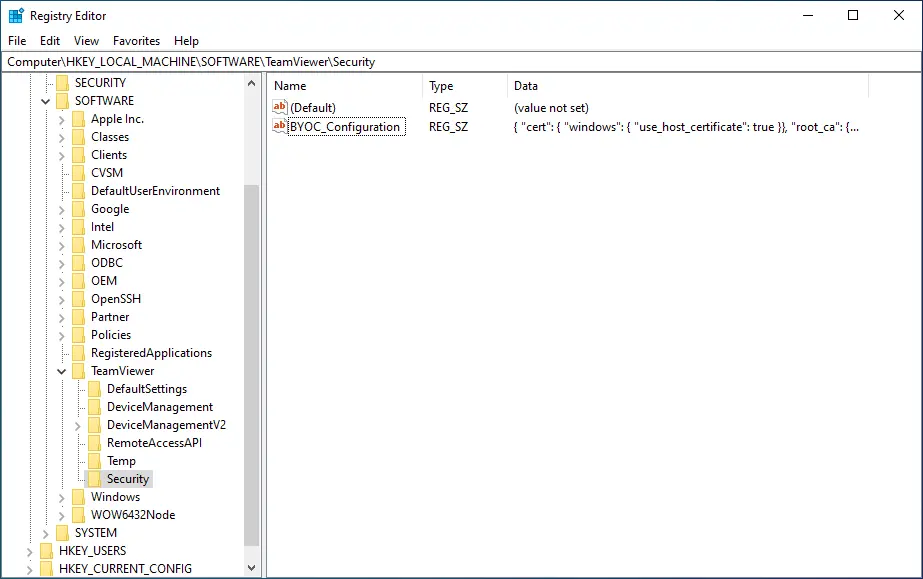The width and height of the screenshot is (923, 579).
Task: Click the Google folder icon
Action: [x=78, y=209]
